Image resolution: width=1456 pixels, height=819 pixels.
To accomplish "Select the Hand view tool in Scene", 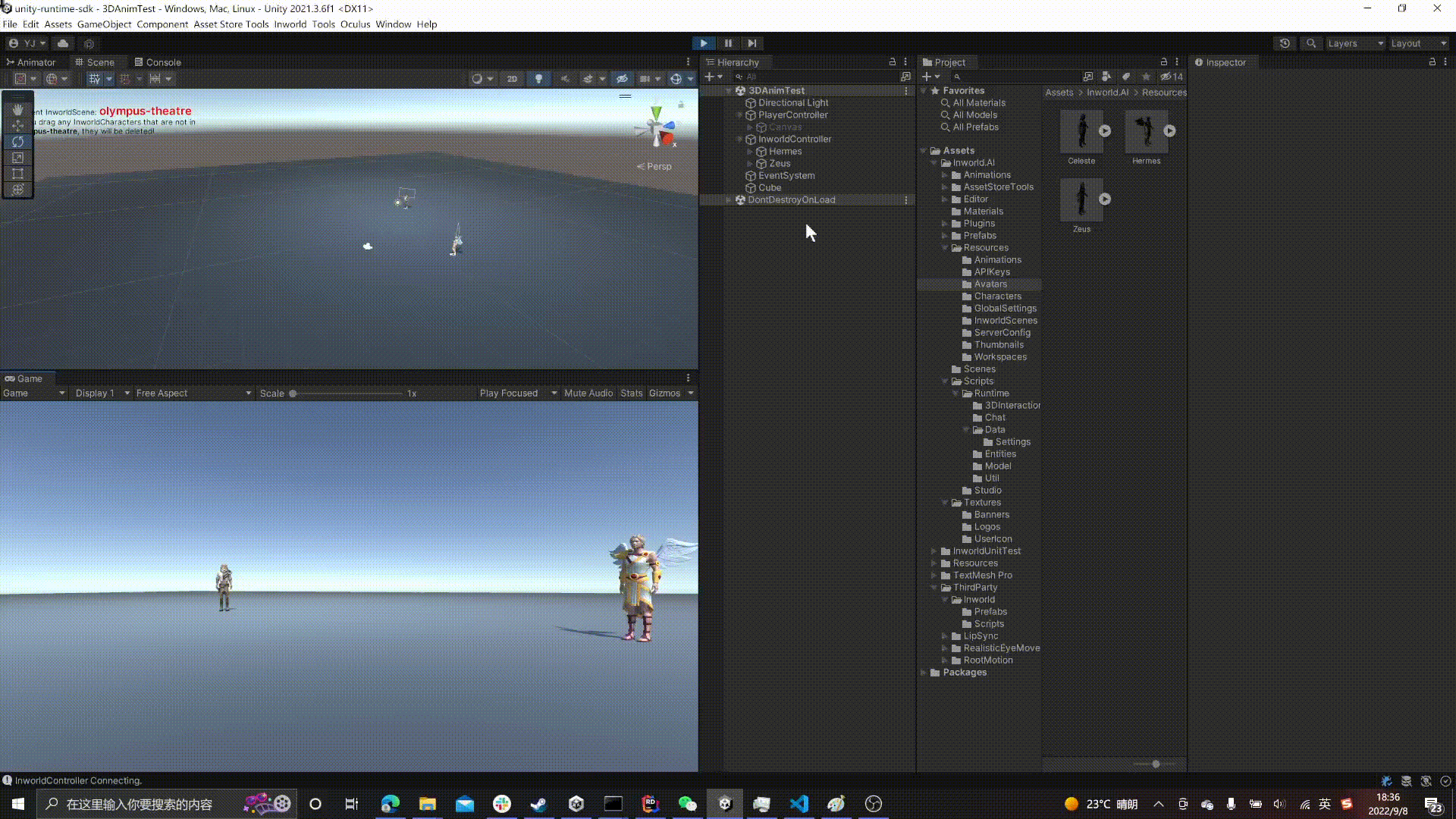I will [17, 109].
